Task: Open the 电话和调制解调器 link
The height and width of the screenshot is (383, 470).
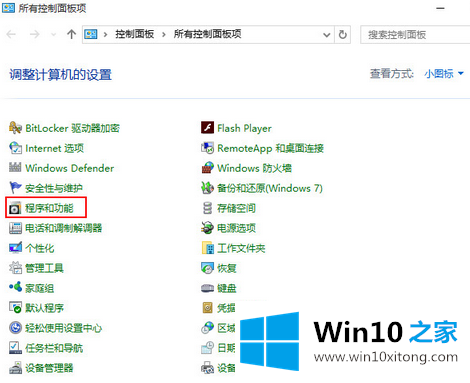Action: click(x=63, y=228)
